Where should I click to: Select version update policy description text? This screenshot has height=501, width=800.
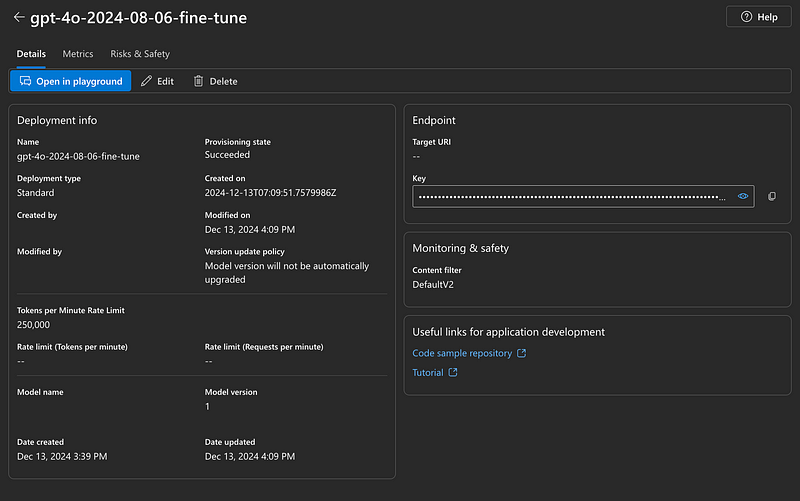coord(287,272)
